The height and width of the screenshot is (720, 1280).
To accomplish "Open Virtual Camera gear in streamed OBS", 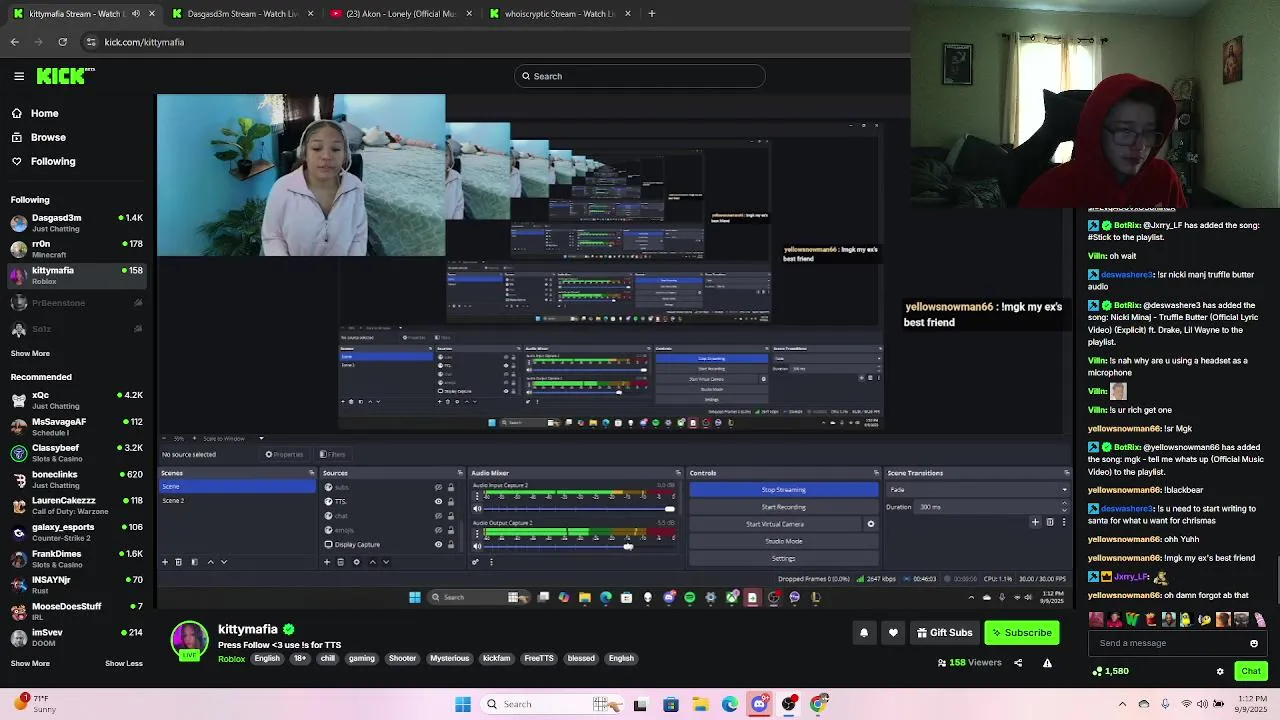I will tap(870, 524).
